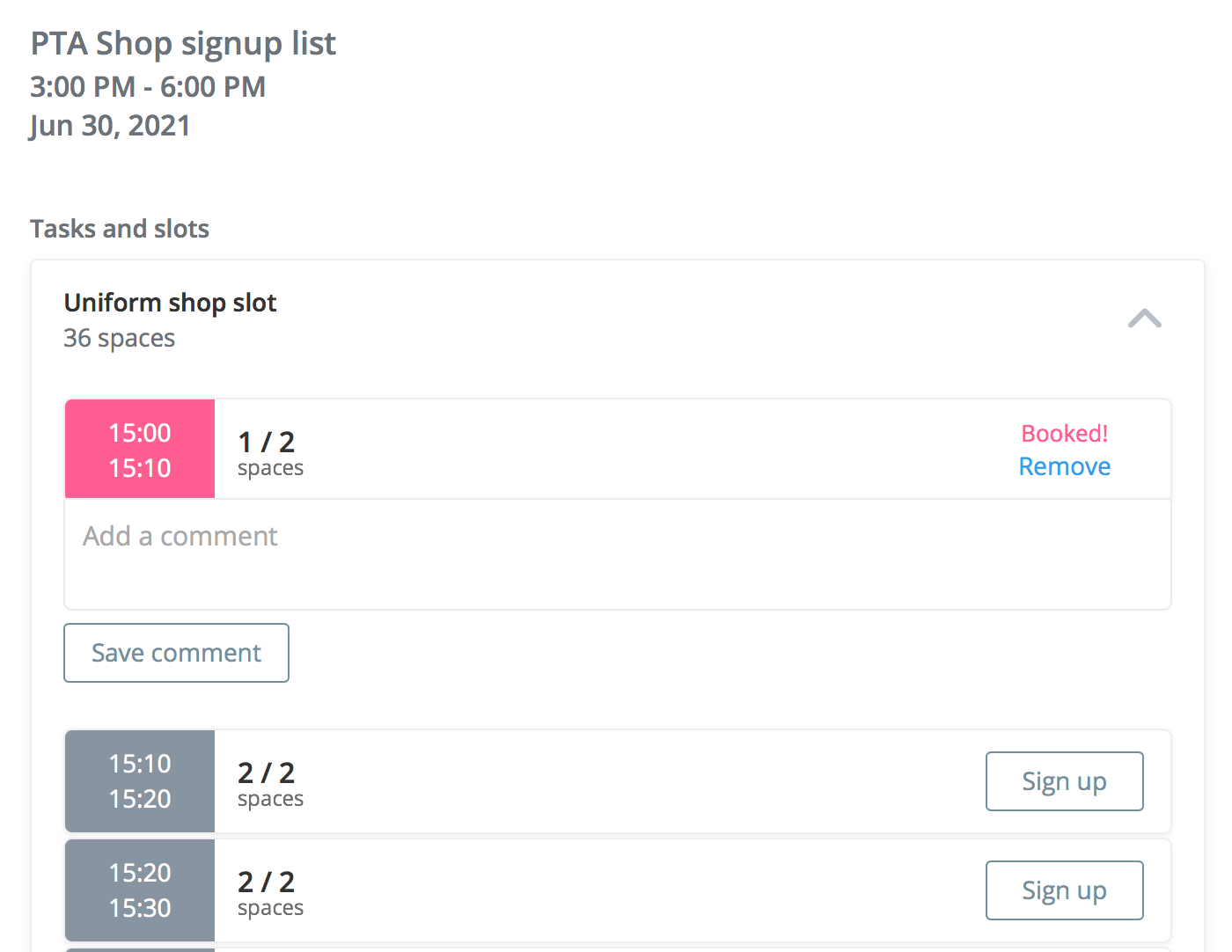This screenshot has width=1232, height=952.
Task: Click the PTA Shop signup list title
Action: (182, 42)
